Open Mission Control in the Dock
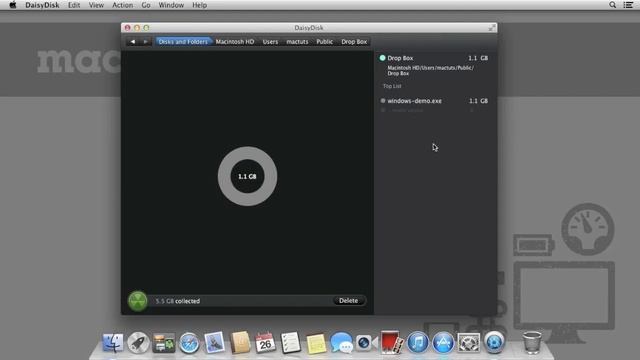The image size is (640, 360). click(164, 342)
